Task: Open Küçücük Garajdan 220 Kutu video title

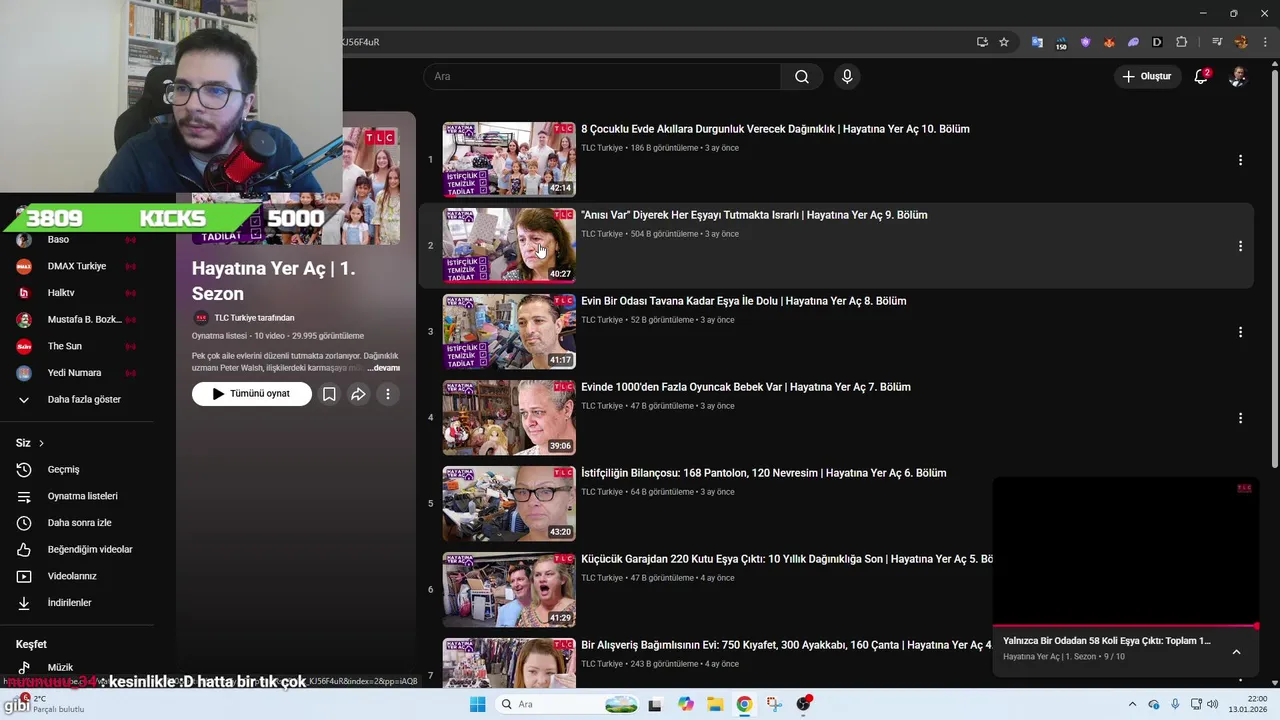Action: (x=787, y=559)
